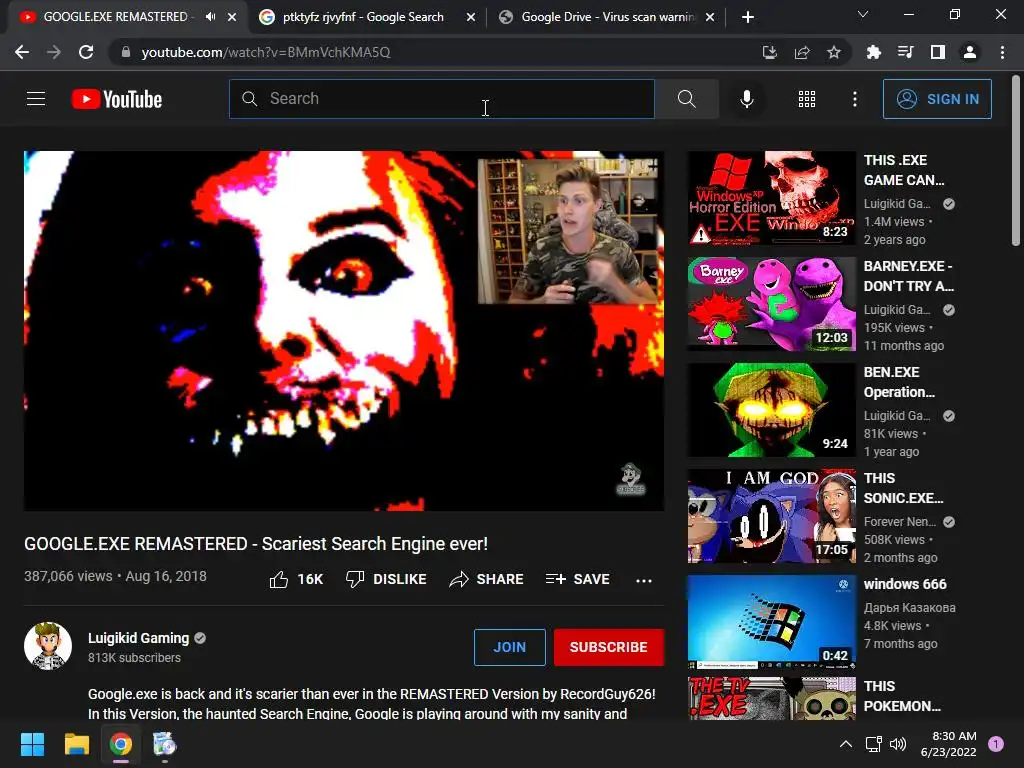Click network icon in system tray
Screen dimensions: 1024x768
coord(873,744)
